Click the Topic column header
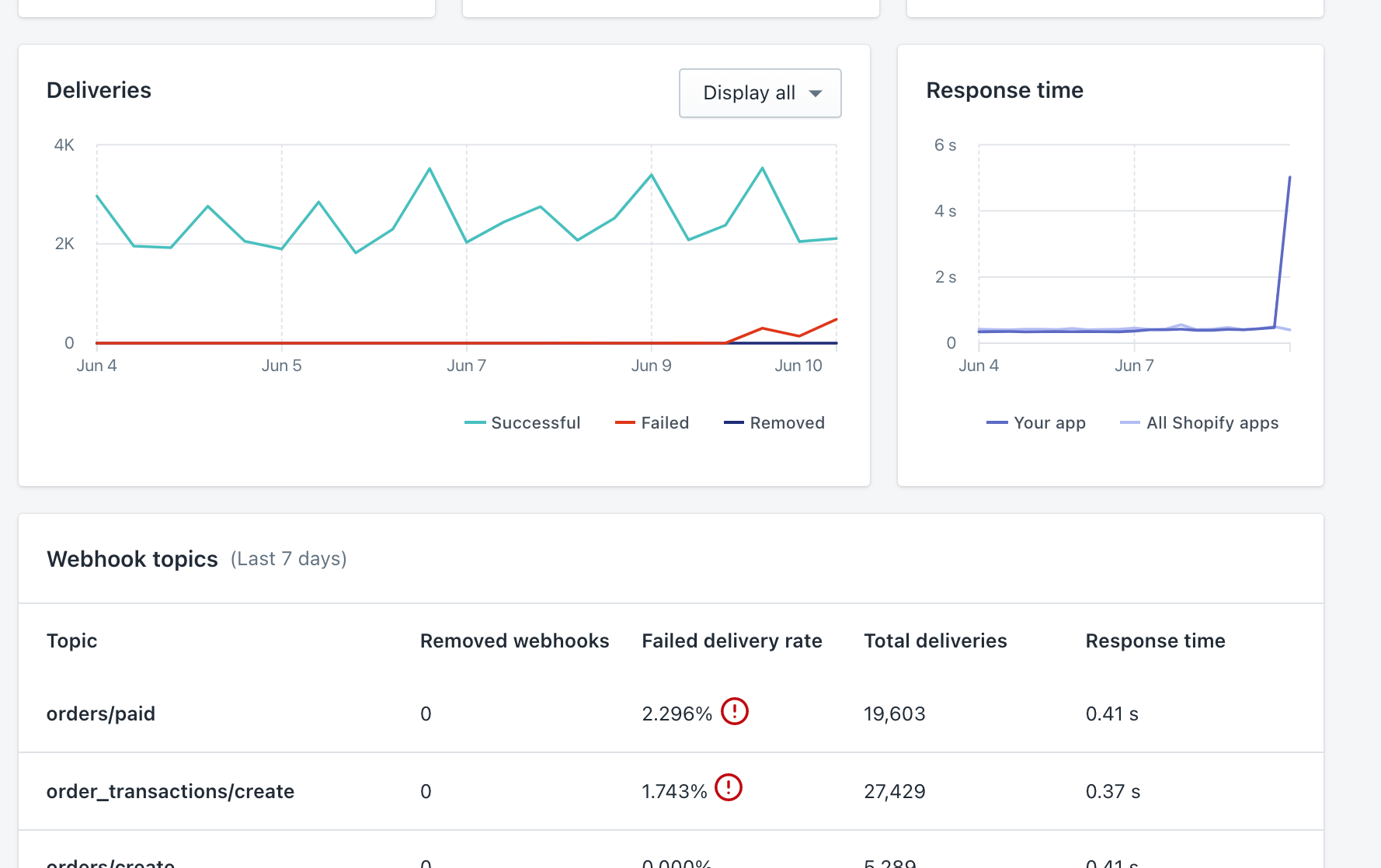This screenshot has width=1381, height=868. tap(71, 641)
